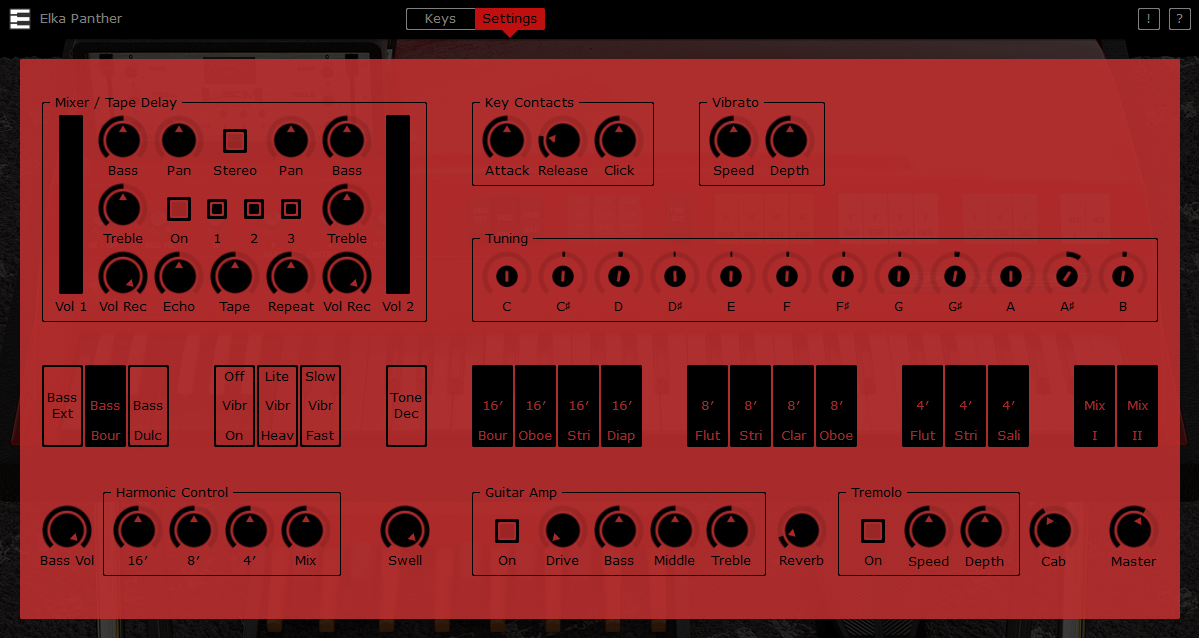1199x638 pixels.
Task: Click the B tuning knob
Action: click(1123, 276)
